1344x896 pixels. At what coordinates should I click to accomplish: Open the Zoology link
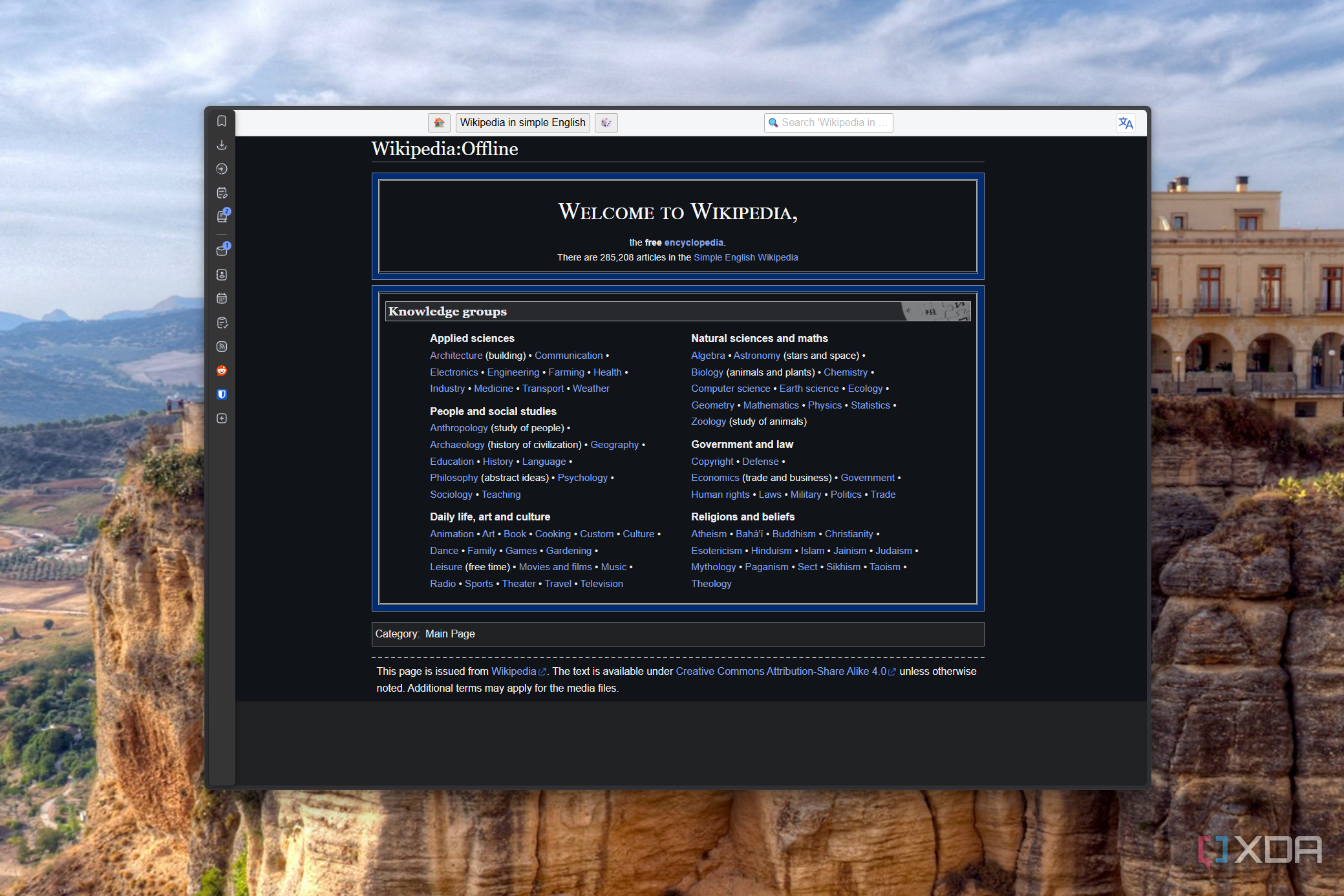[709, 421]
